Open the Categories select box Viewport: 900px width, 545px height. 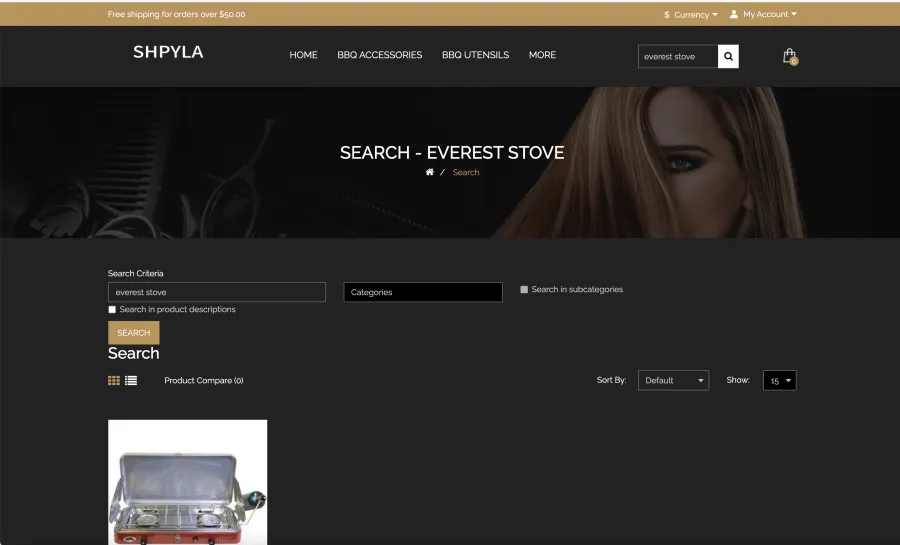[423, 292]
